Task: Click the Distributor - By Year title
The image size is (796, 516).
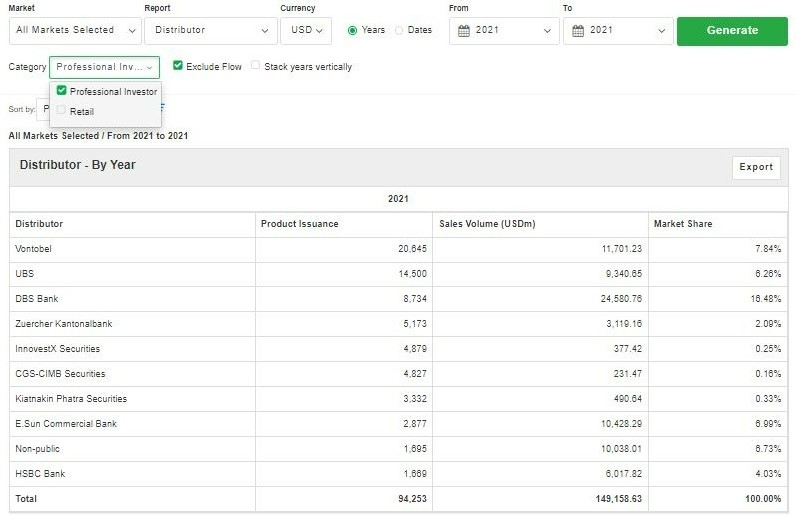Action: pos(78,165)
